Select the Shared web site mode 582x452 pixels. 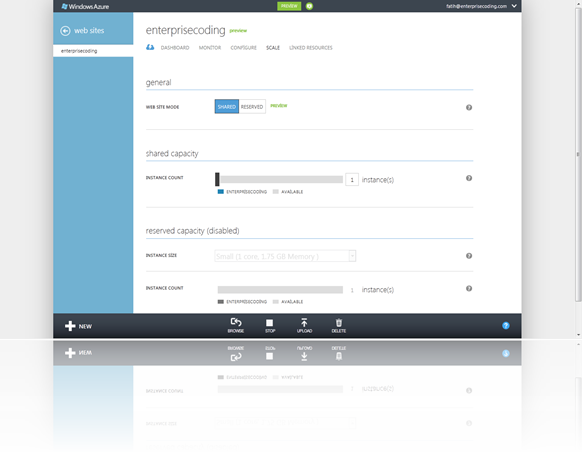227,107
